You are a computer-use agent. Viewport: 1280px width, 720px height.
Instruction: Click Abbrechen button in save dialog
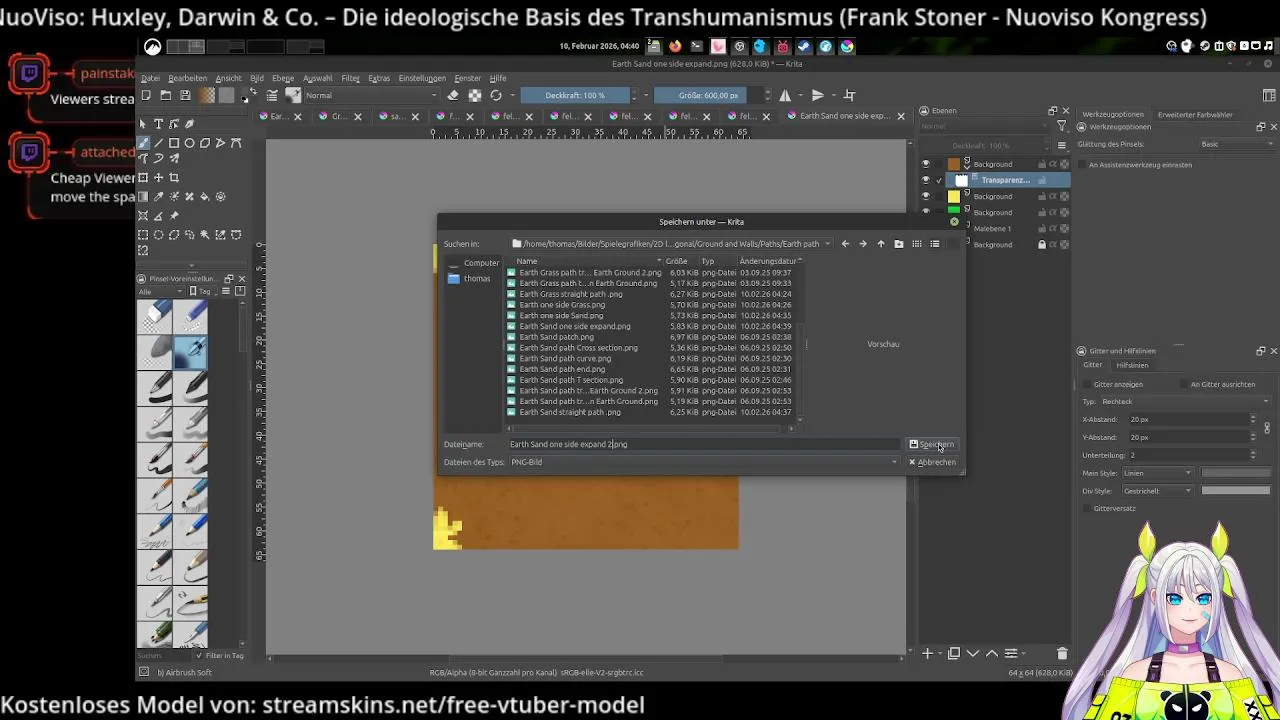click(x=932, y=462)
